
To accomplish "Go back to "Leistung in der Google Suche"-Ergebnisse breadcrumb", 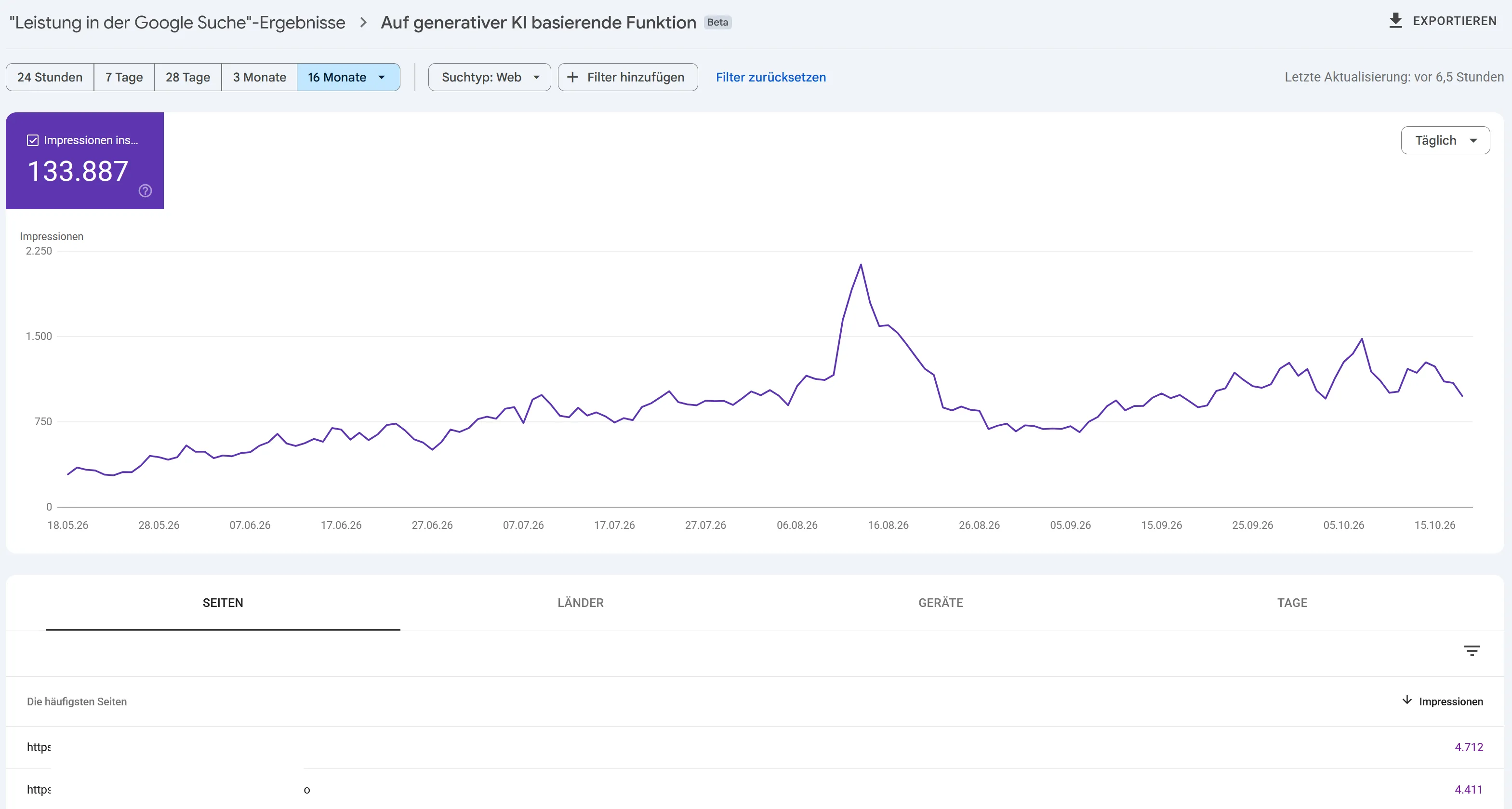I will (177, 22).
